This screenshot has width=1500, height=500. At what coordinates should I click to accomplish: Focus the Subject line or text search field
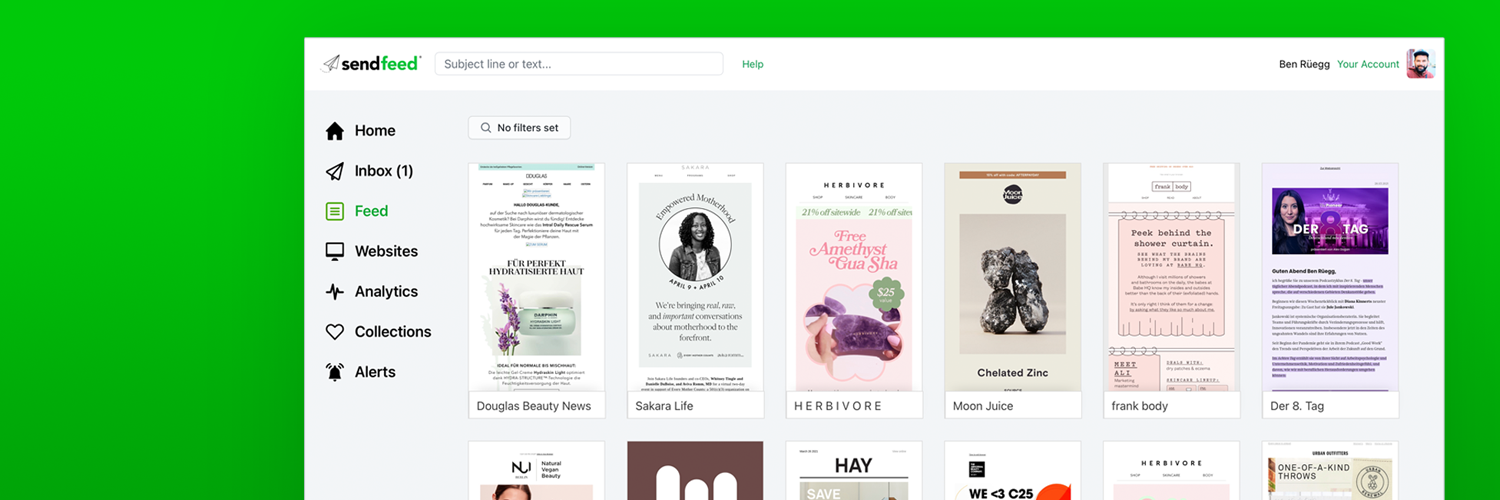579,64
